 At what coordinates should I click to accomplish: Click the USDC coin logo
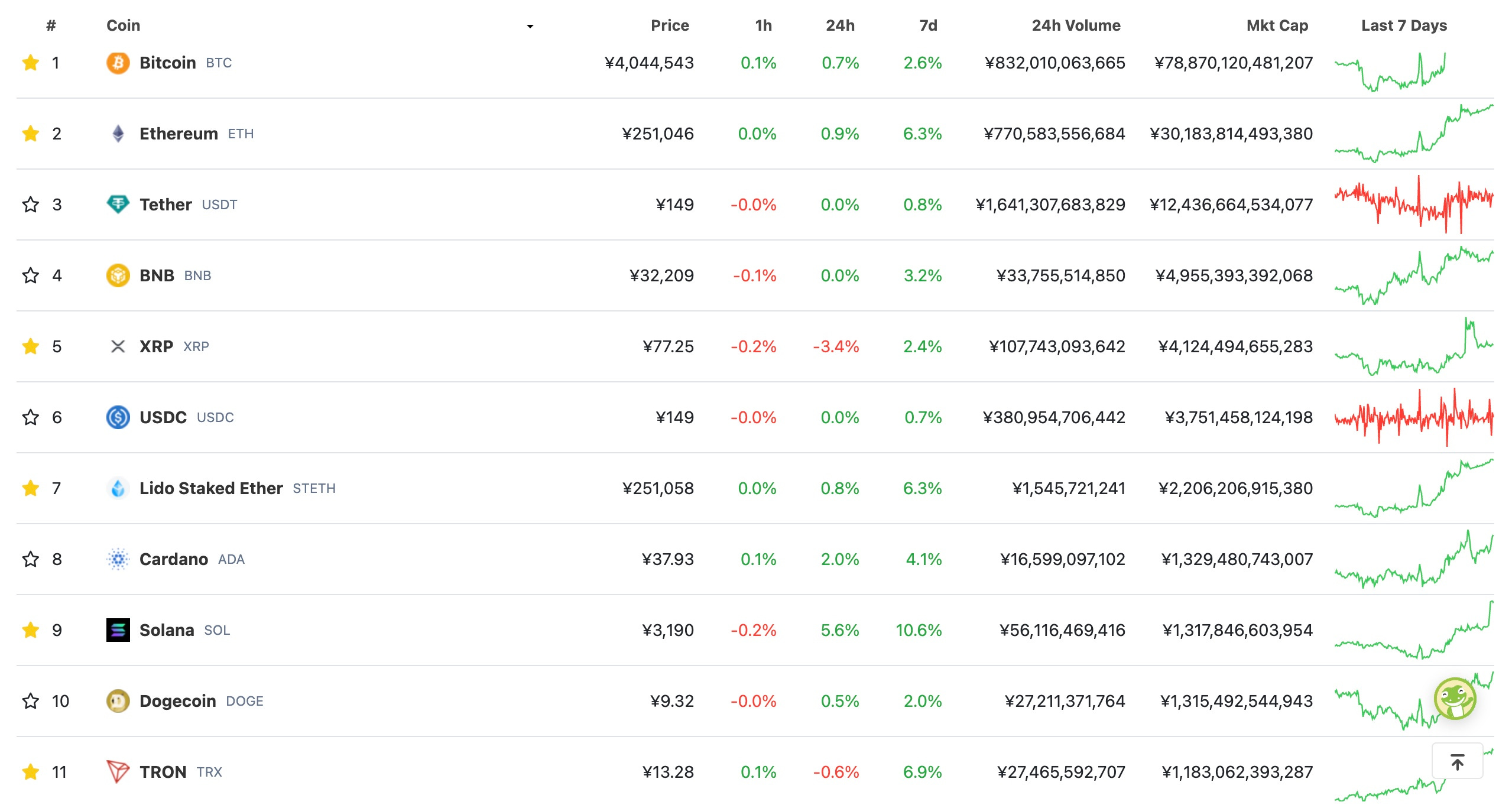pos(118,417)
